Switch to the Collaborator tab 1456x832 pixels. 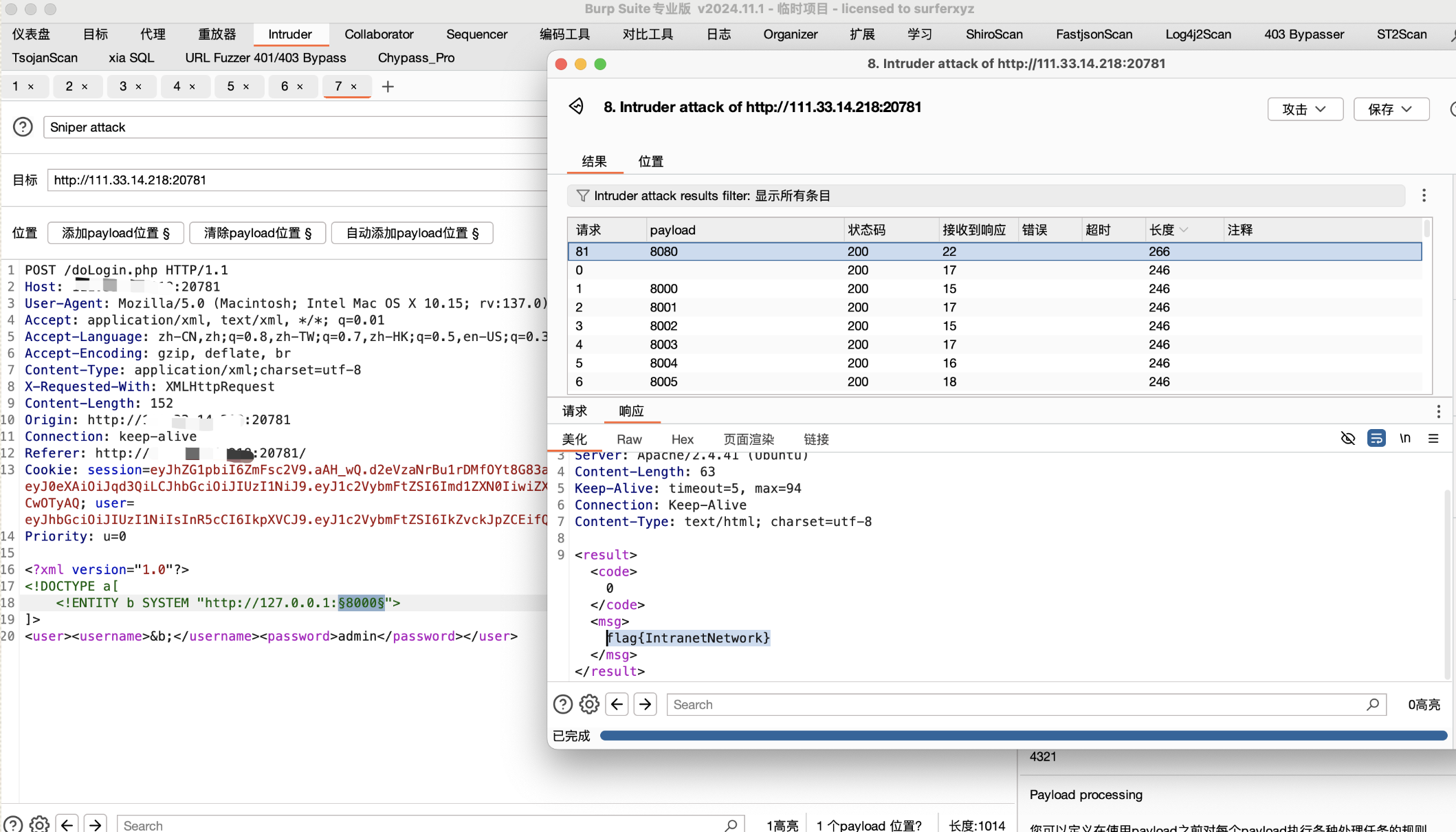tap(379, 34)
